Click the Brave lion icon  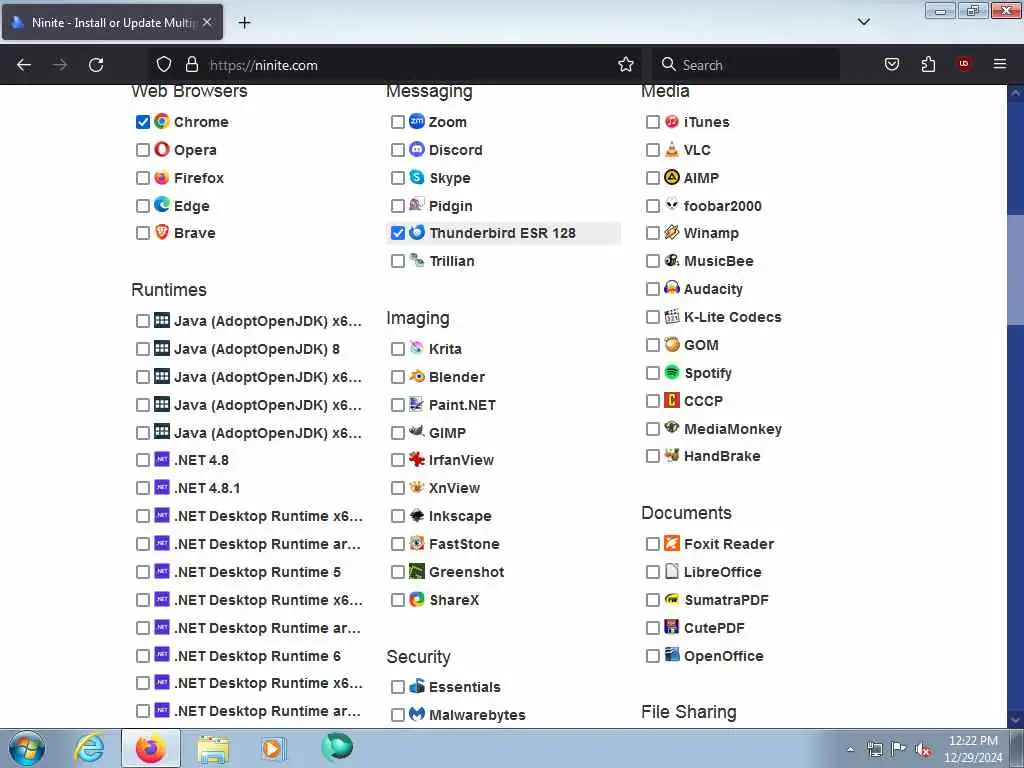point(162,232)
